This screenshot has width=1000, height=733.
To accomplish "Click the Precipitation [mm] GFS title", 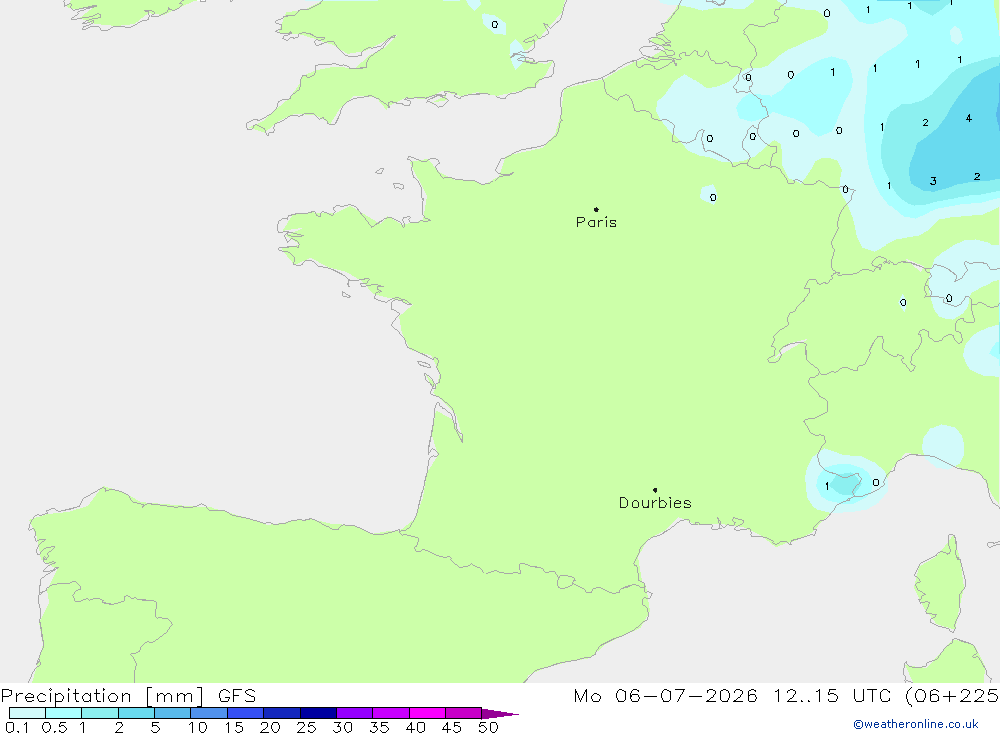I will click(x=128, y=695).
